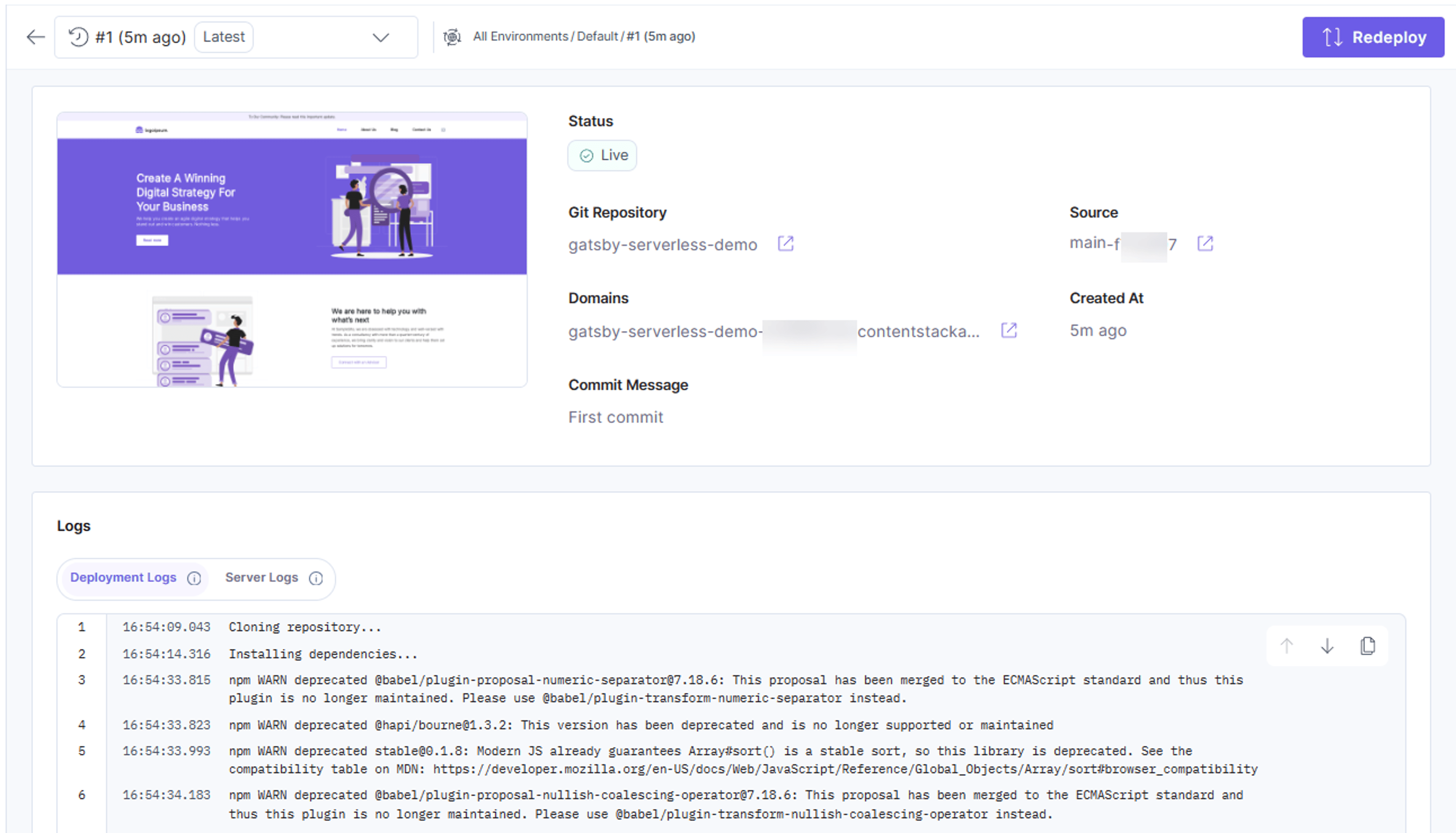Image resolution: width=1456 pixels, height=833 pixels.
Task: Open the gatsby-serverless-demo repository link
Action: point(663,245)
